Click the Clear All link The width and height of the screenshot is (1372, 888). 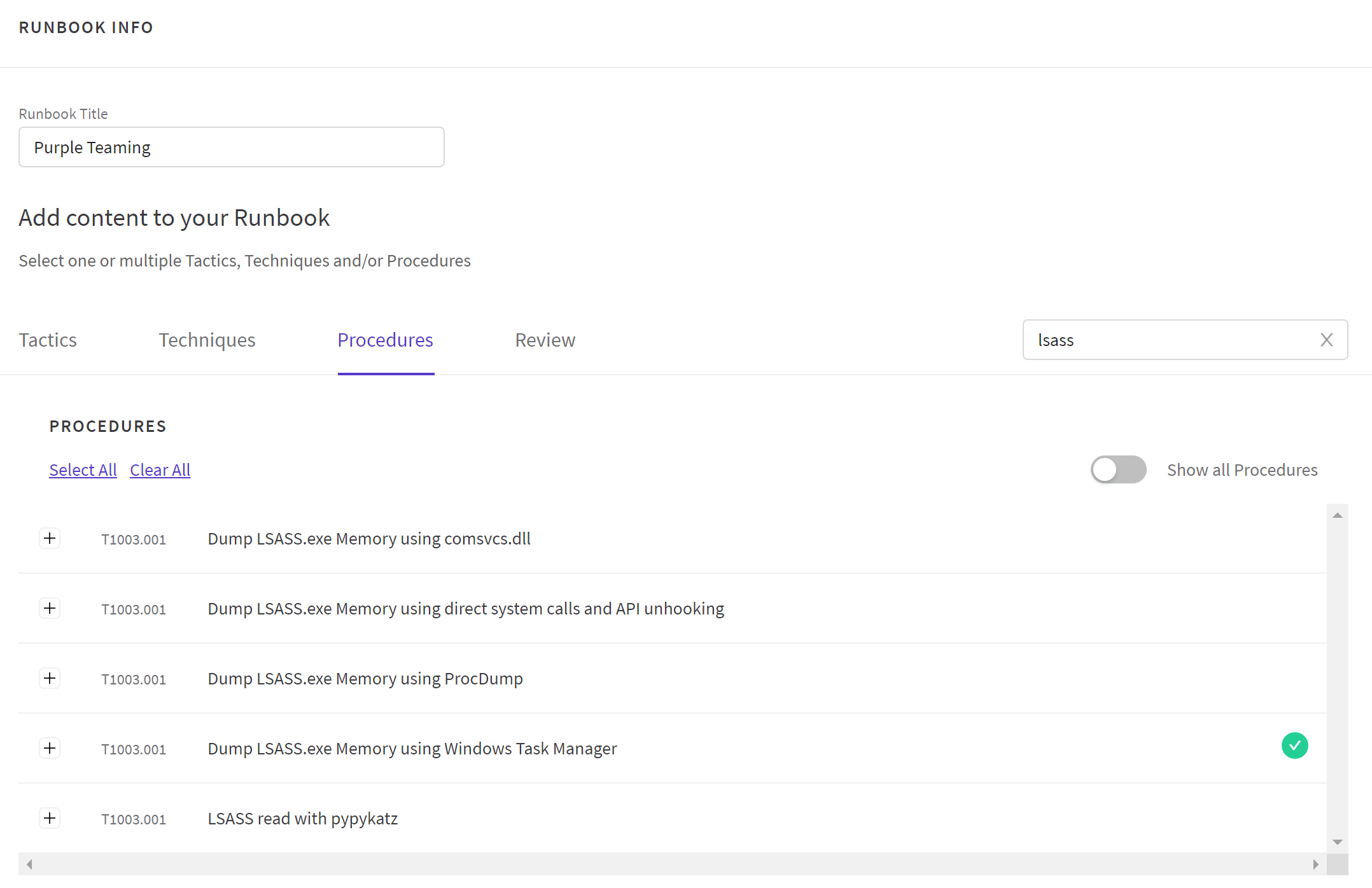click(160, 469)
